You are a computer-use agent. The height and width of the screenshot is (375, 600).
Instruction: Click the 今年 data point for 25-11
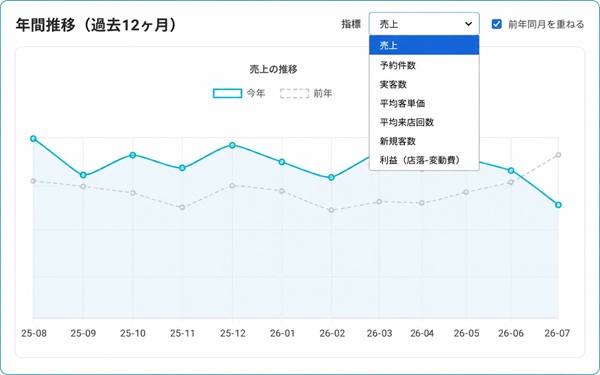[x=183, y=168]
